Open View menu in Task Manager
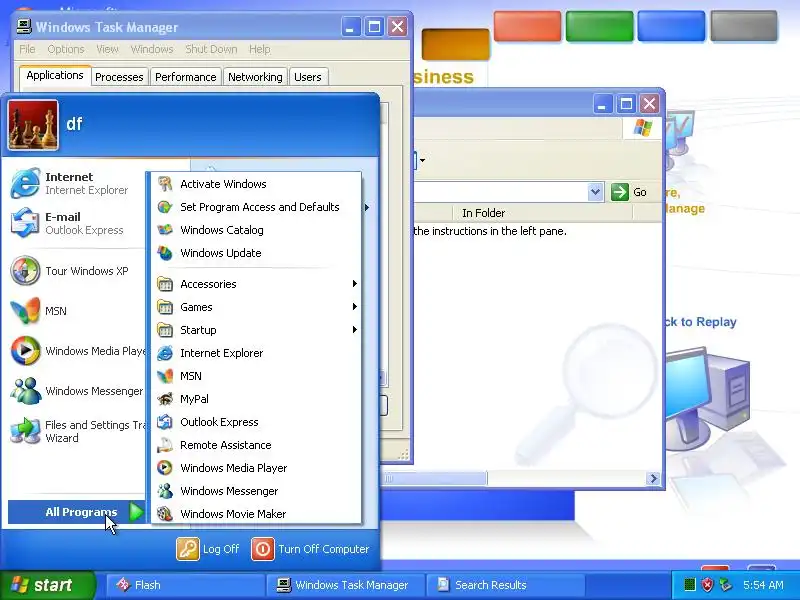 point(107,49)
